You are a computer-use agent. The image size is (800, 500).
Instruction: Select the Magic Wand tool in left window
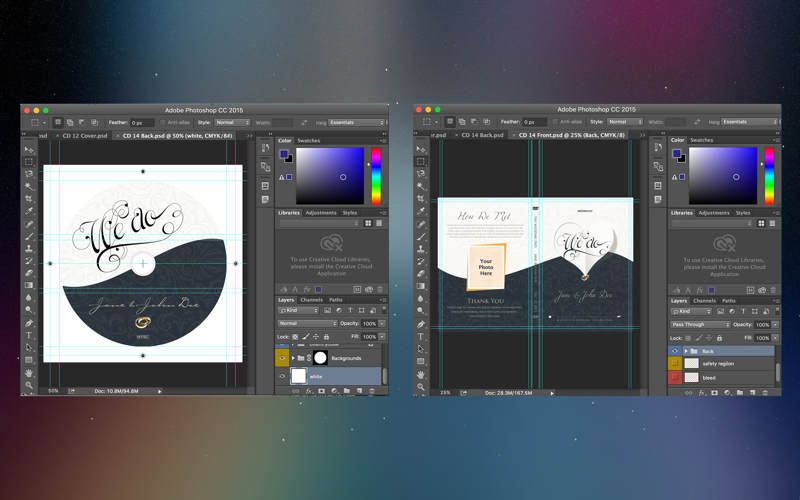(29, 186)
